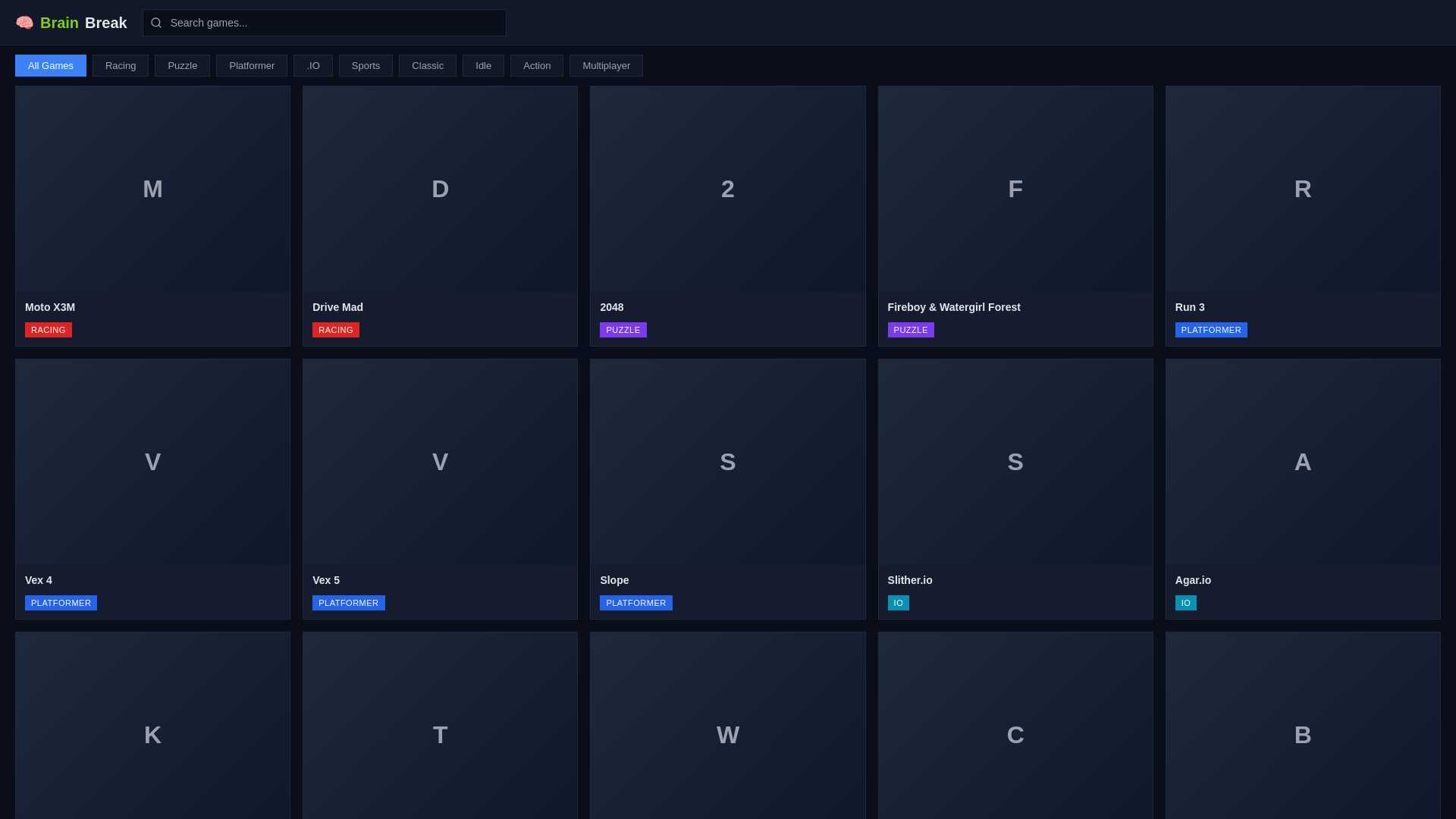Open the game card marked B

pyautogui.click(x=1303, y=726)
